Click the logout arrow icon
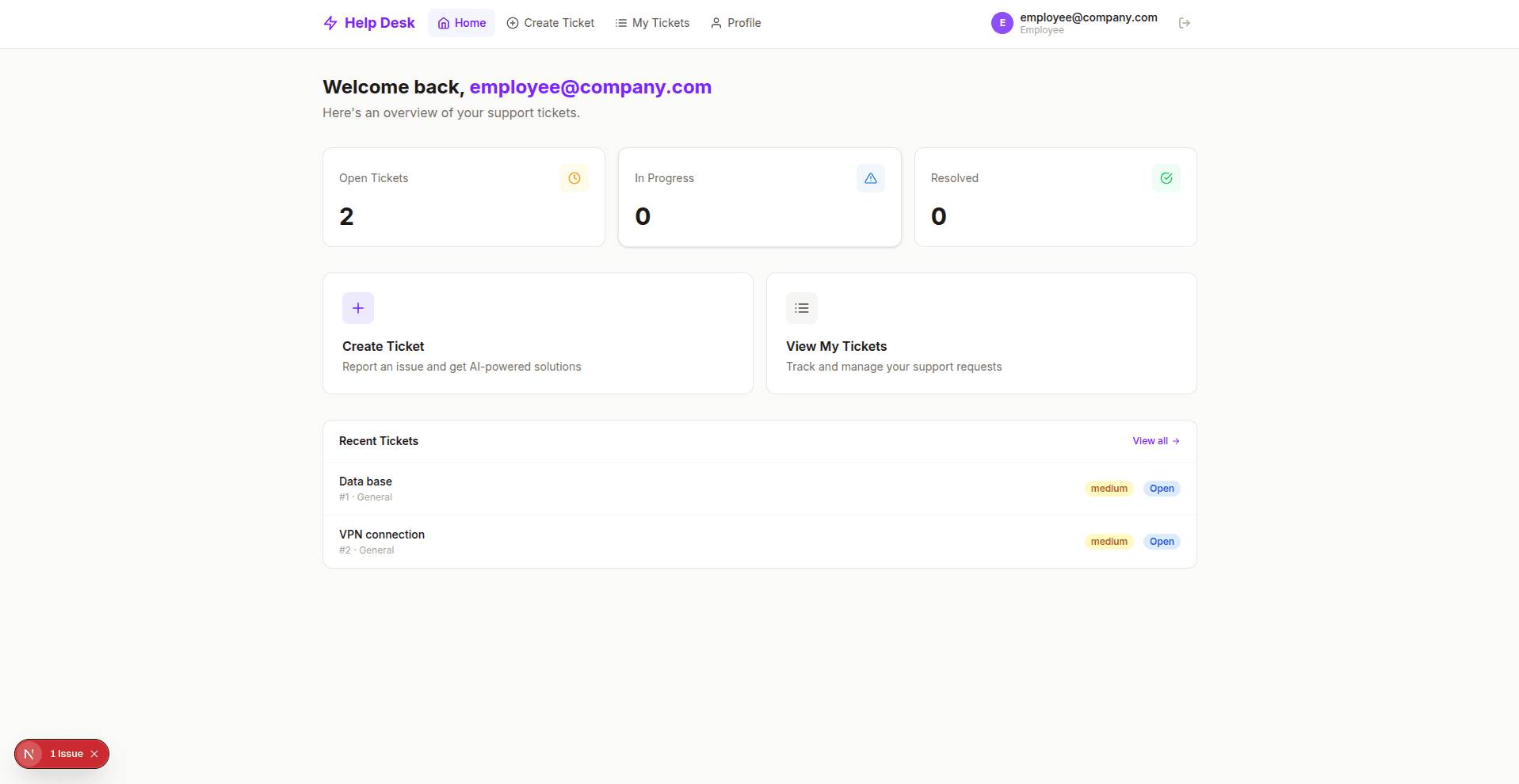Viewport: 1519px width, 784px height. [1185, 23]
